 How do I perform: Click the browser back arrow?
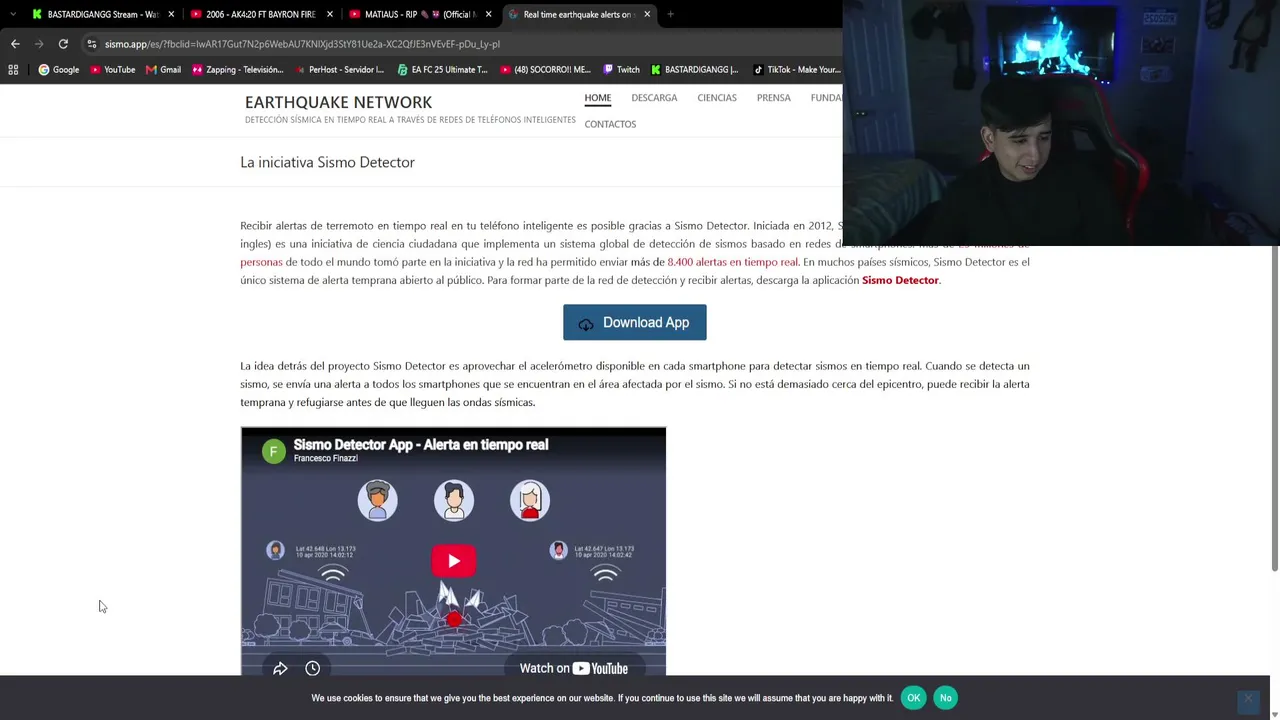[15, 44]
